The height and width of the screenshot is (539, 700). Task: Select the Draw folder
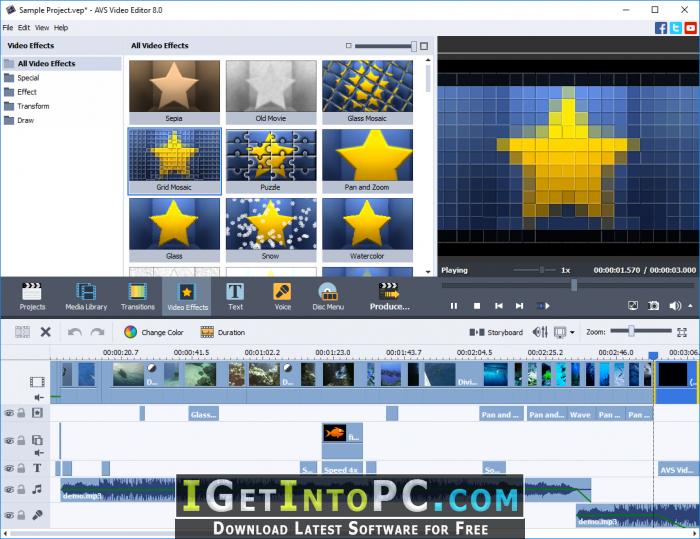click(25, 121)
